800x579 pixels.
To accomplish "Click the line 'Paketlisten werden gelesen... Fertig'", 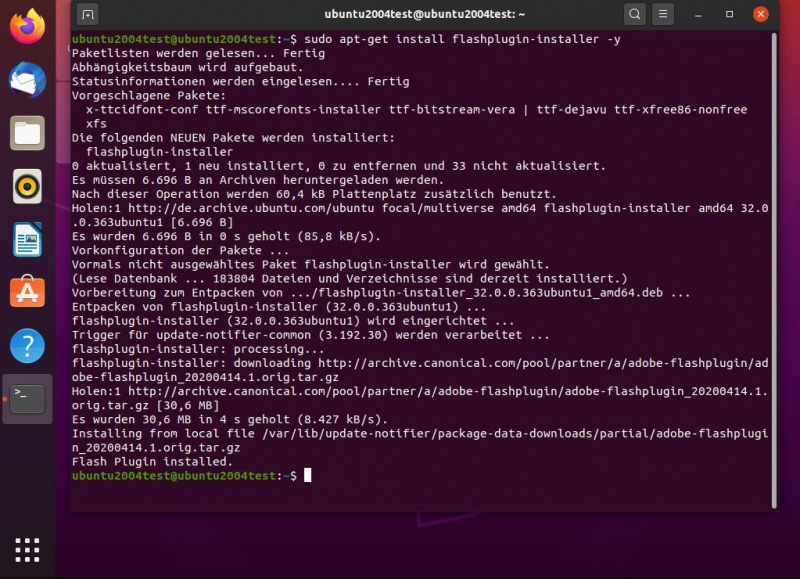I will (198, 54).
